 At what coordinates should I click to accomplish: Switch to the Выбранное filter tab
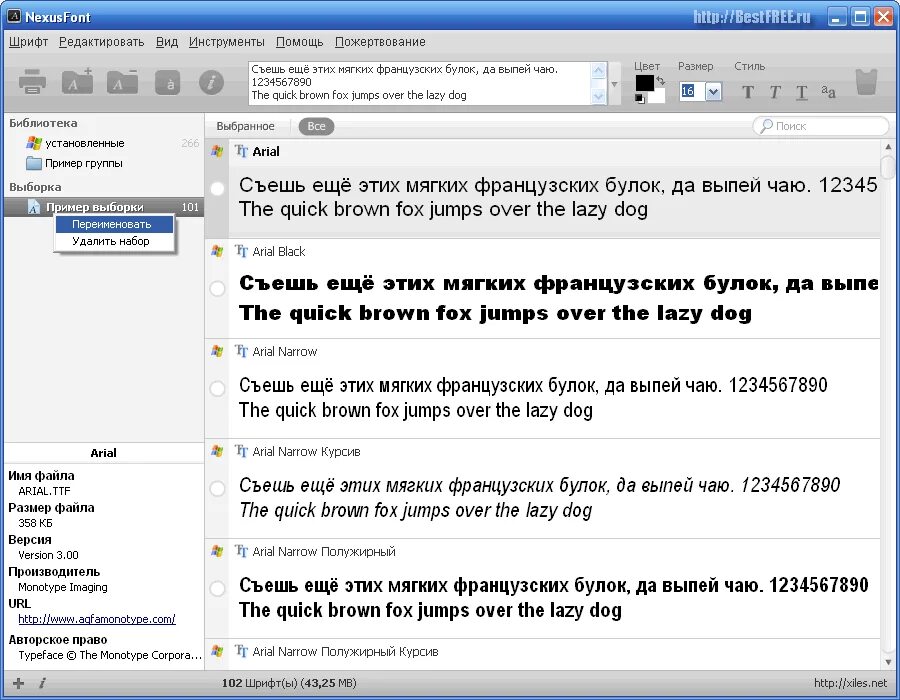[245, 126]
